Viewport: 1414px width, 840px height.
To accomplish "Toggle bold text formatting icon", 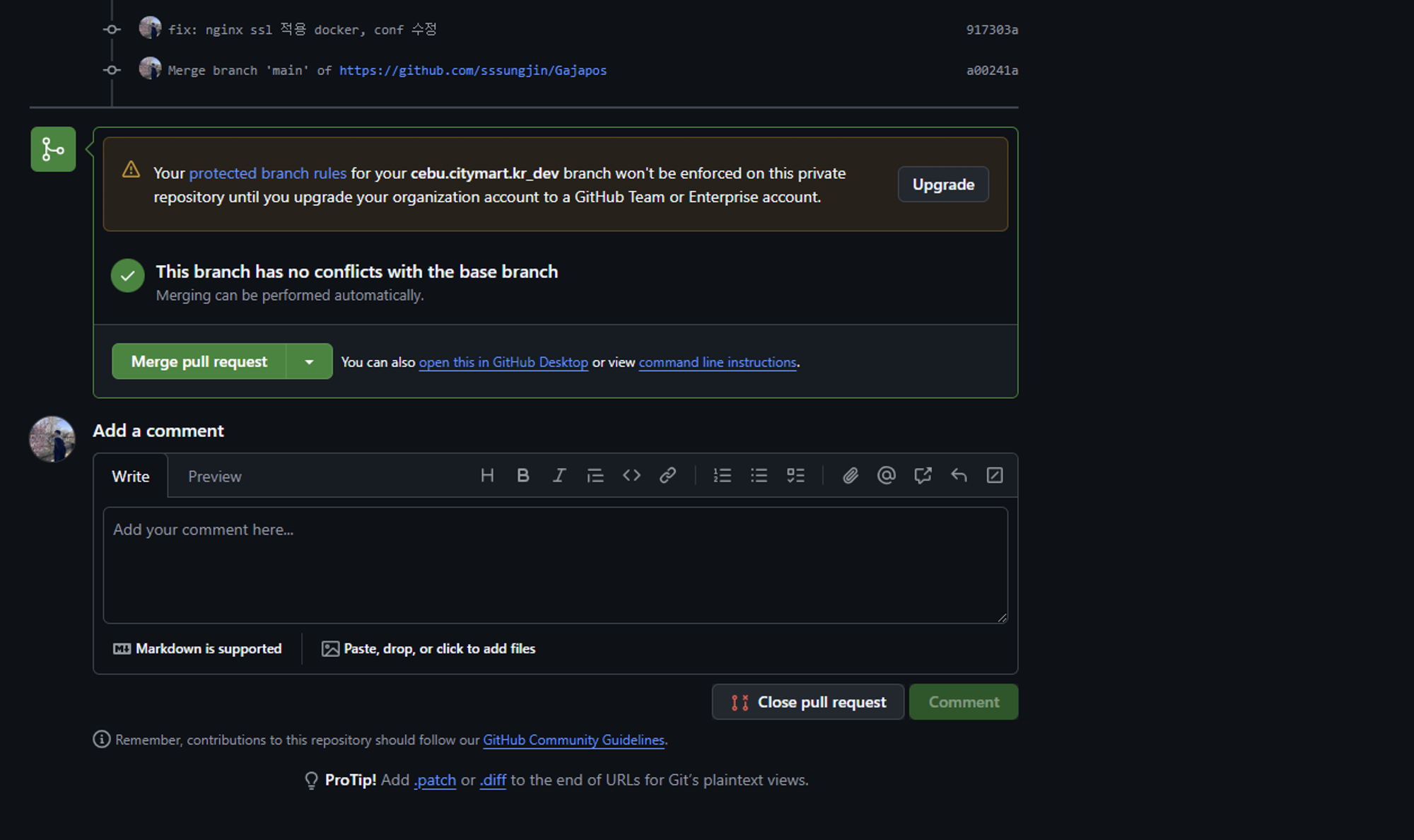I will click(523, 475).
